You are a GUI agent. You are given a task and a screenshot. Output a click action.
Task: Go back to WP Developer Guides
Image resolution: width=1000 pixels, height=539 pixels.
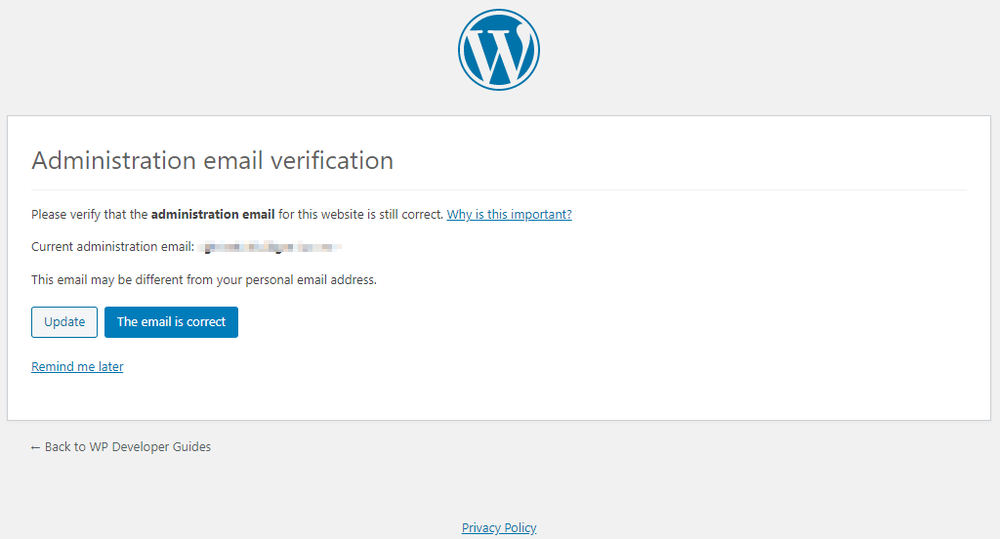click(121, 447)
